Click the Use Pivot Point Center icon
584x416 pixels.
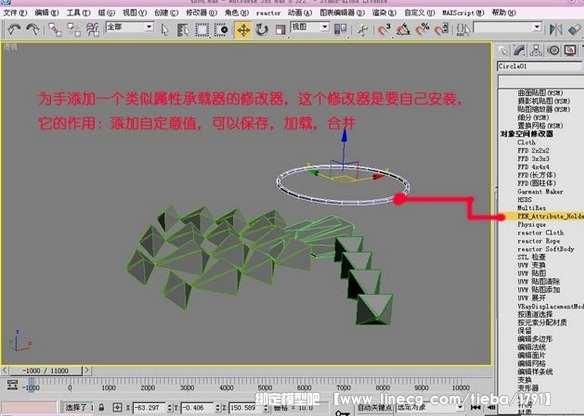tap(340, 30)
